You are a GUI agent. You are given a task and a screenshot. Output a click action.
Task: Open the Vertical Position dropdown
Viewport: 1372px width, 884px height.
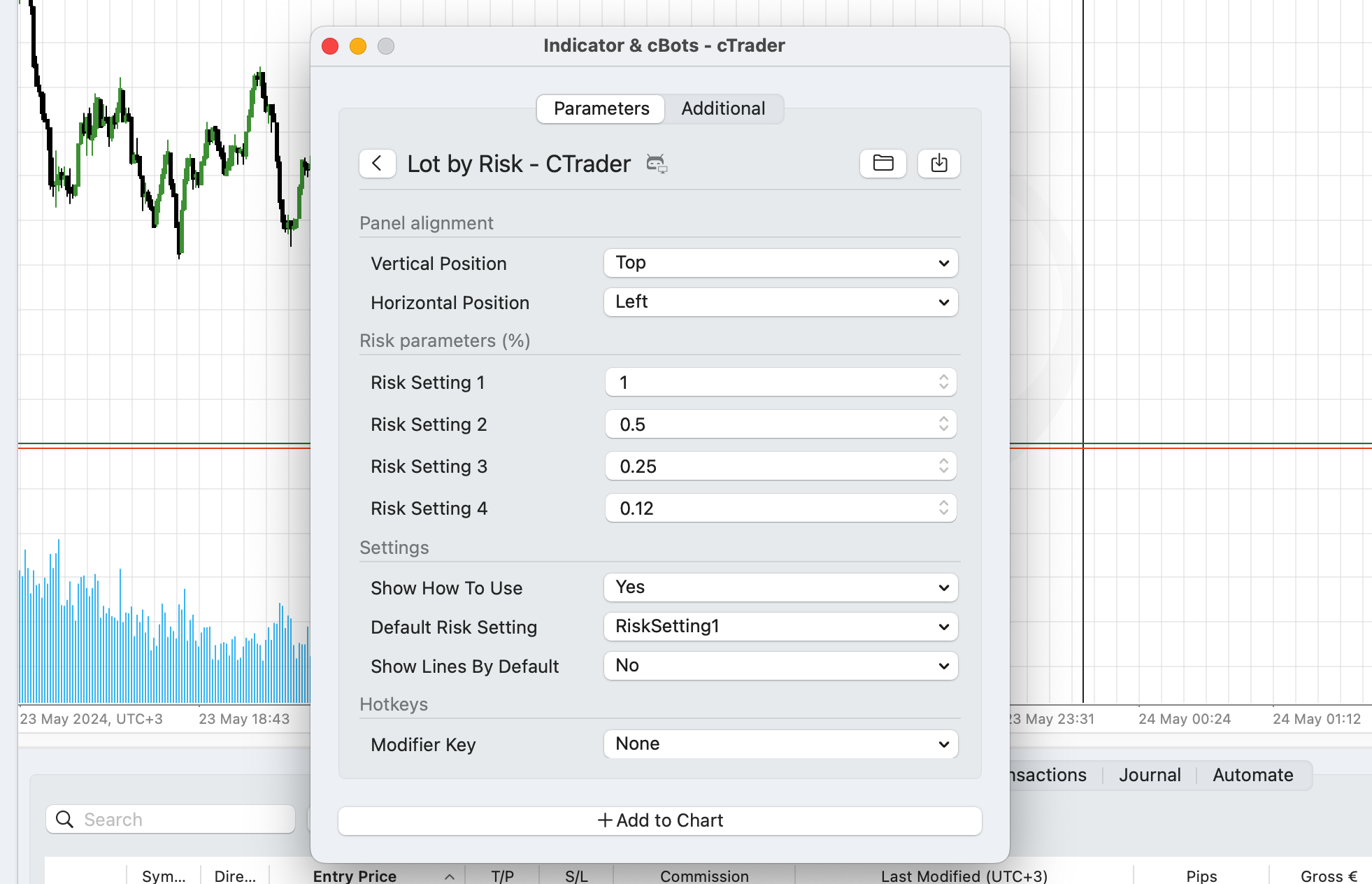pos(780,263)
